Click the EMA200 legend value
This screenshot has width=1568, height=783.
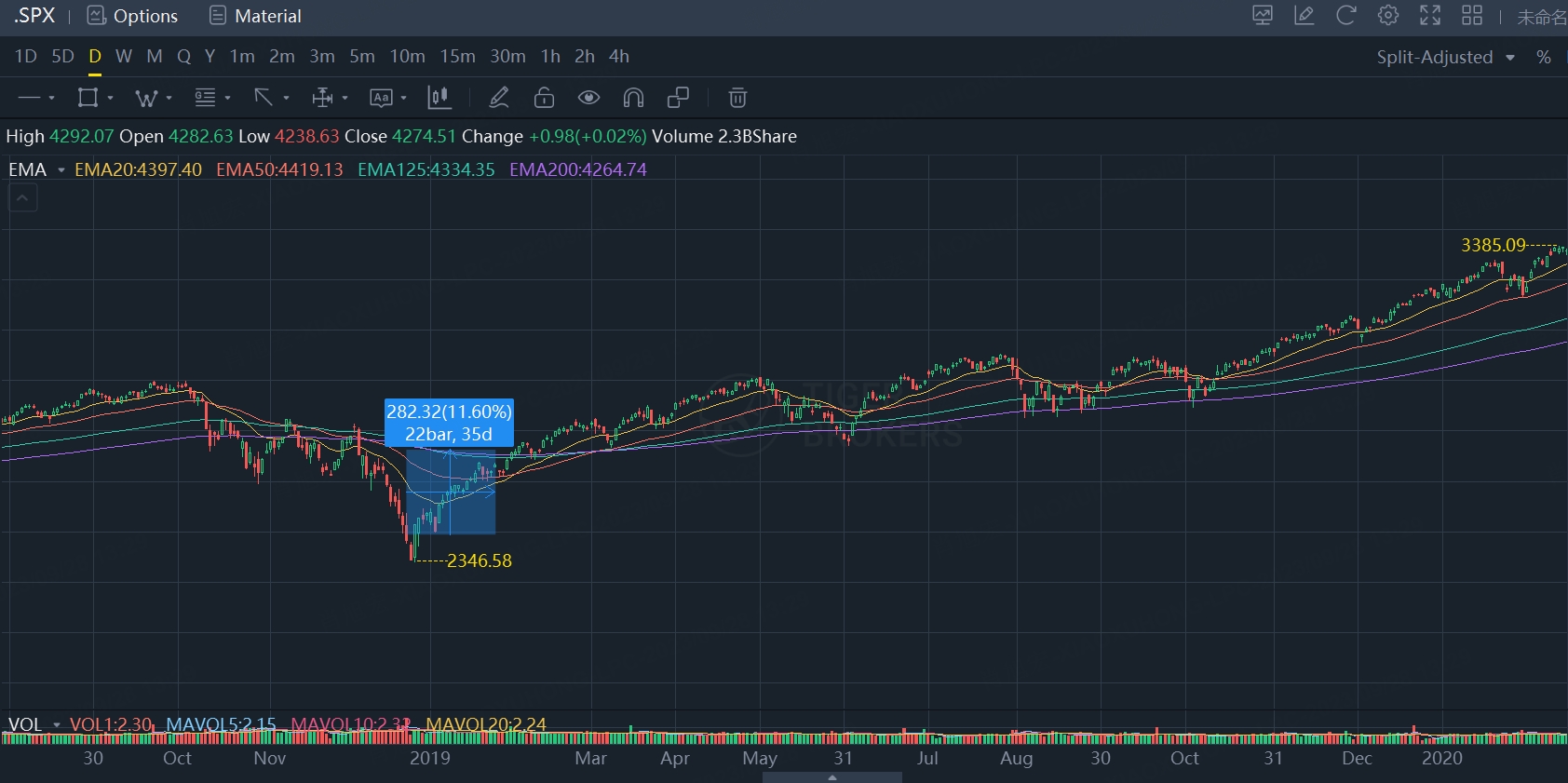point(578,169)
